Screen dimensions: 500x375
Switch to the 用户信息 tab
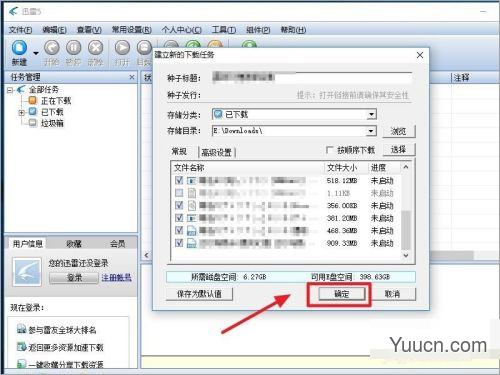pyautogui.click(x=27, y=244)
